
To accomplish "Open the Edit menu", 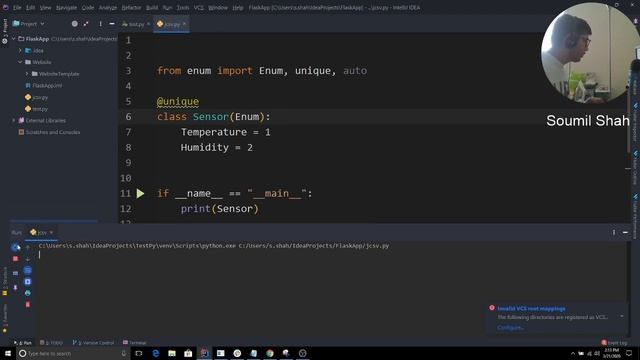I will [31, 7].
